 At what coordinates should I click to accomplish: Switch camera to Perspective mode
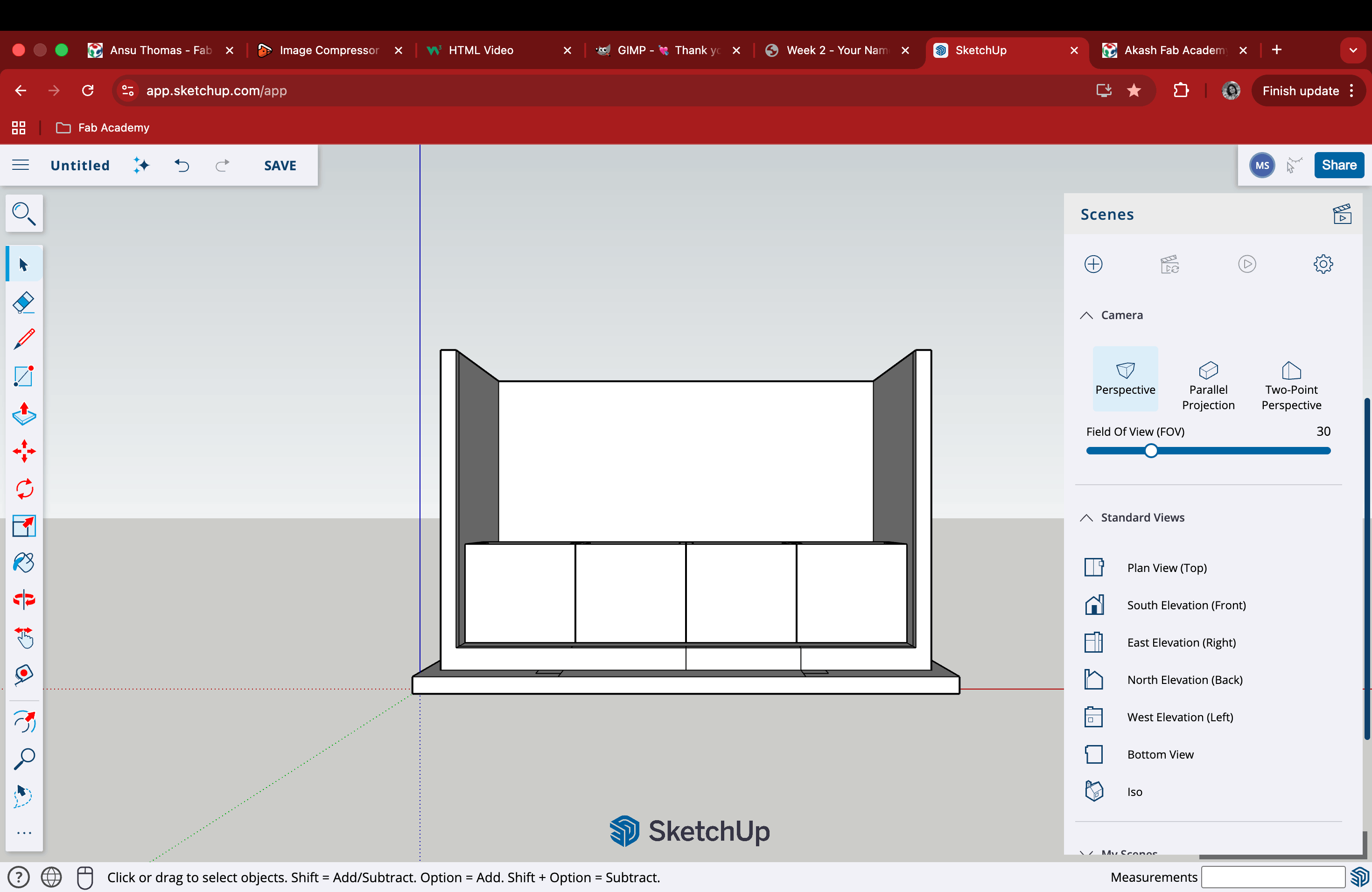[1125, 378]
